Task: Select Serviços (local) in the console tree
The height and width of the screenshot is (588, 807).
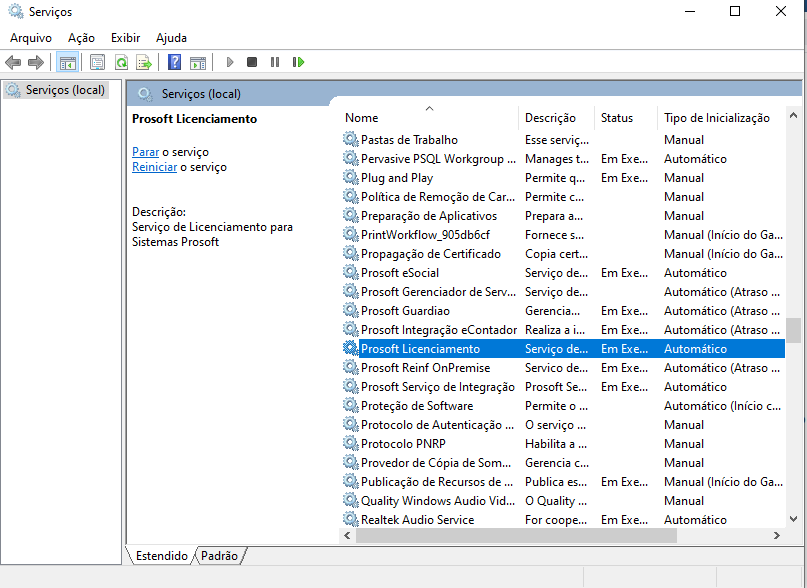Action: (56, 90)
